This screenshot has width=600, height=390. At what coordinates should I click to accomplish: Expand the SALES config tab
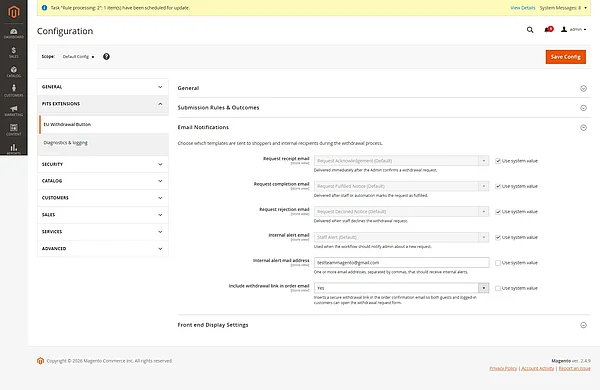pos(103,215)
